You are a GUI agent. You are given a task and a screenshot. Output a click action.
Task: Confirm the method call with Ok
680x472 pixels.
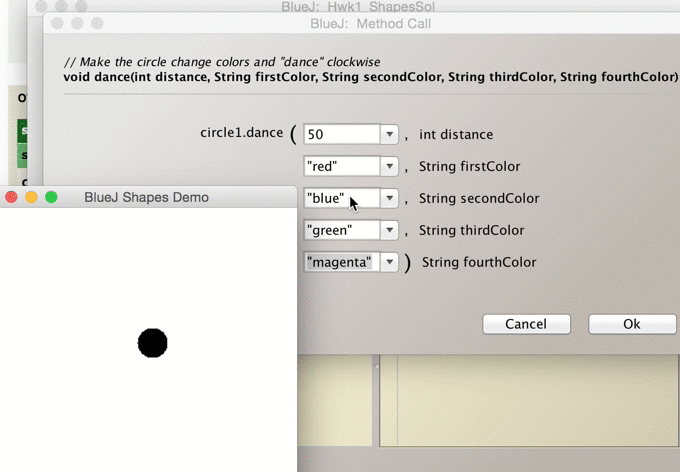pyautogui.click(x=631, y=324)
